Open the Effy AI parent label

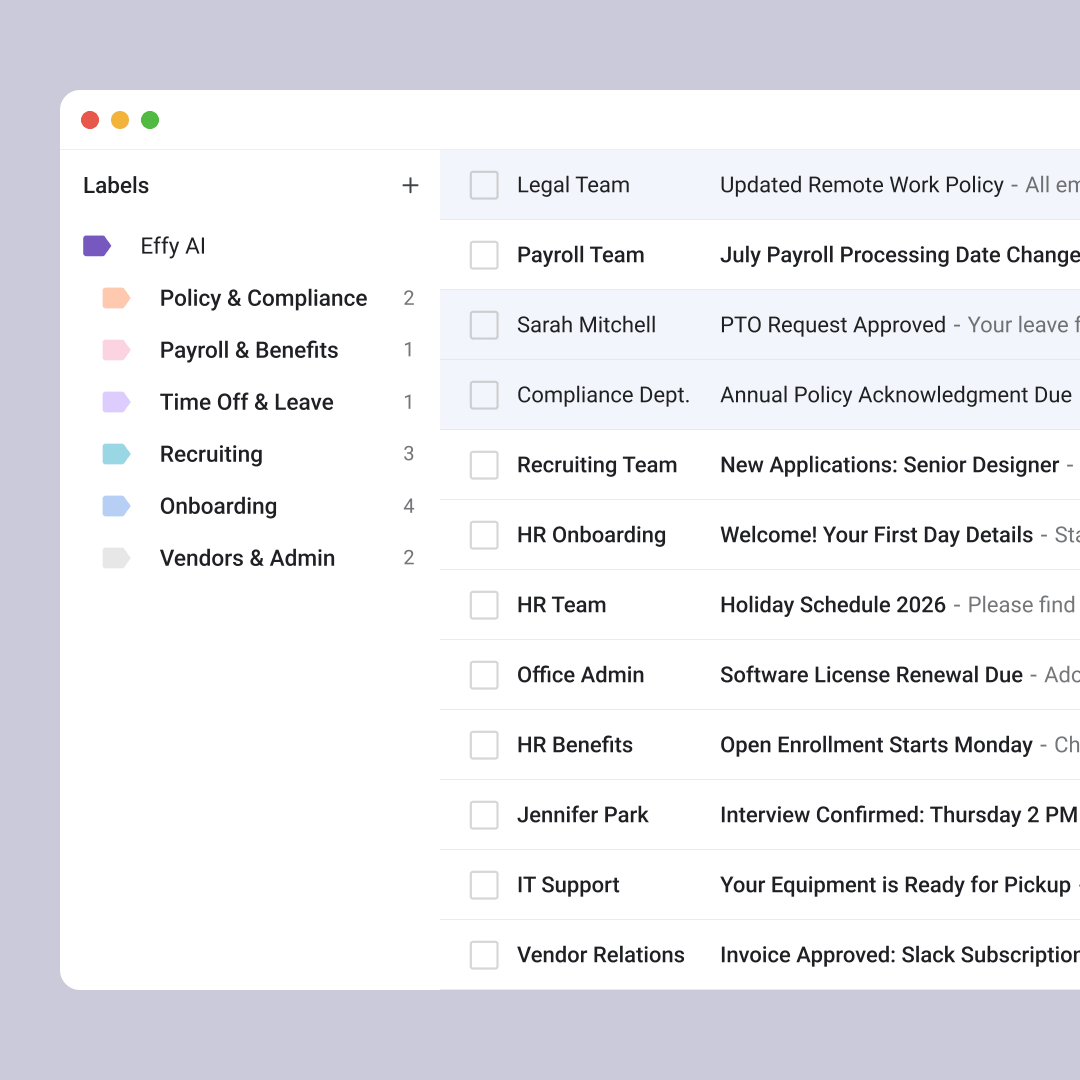pyautogui.click(x=173, y=246)
